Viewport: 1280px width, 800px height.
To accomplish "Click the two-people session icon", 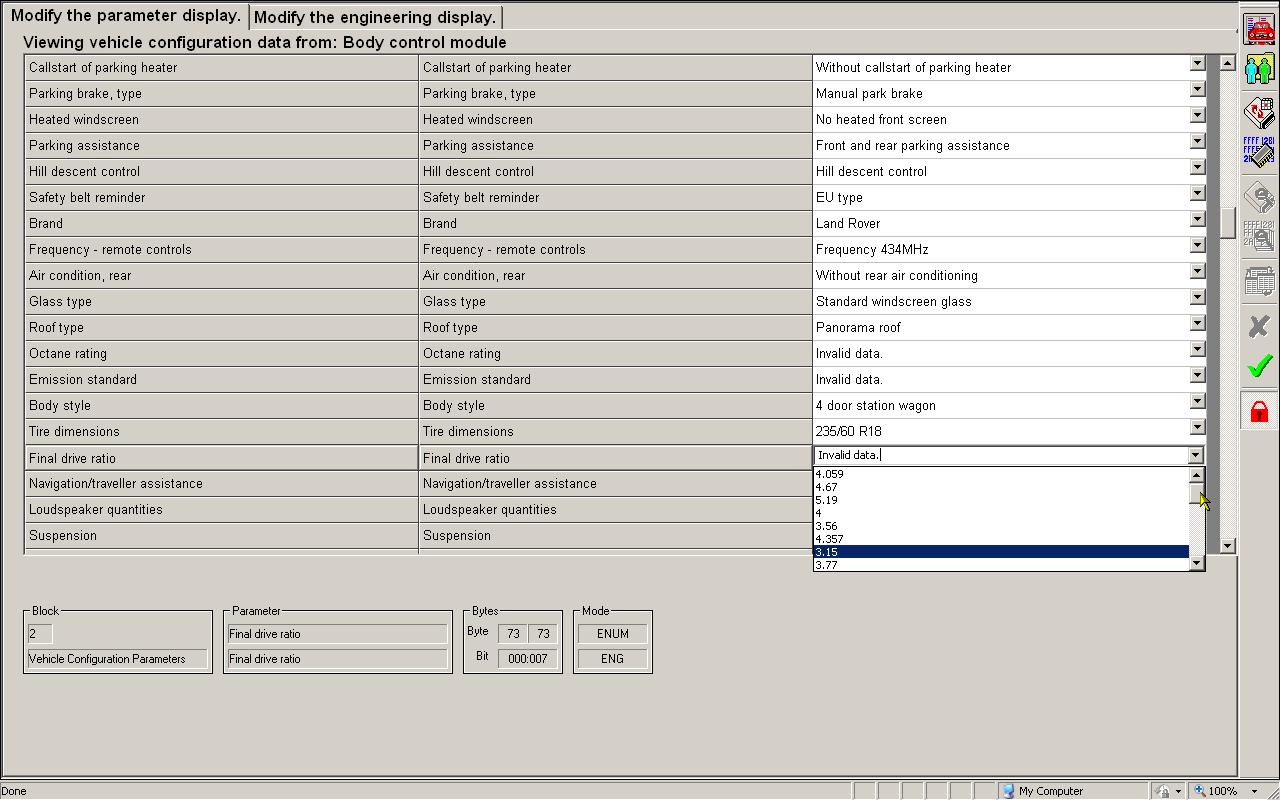I will (1259, 69).
